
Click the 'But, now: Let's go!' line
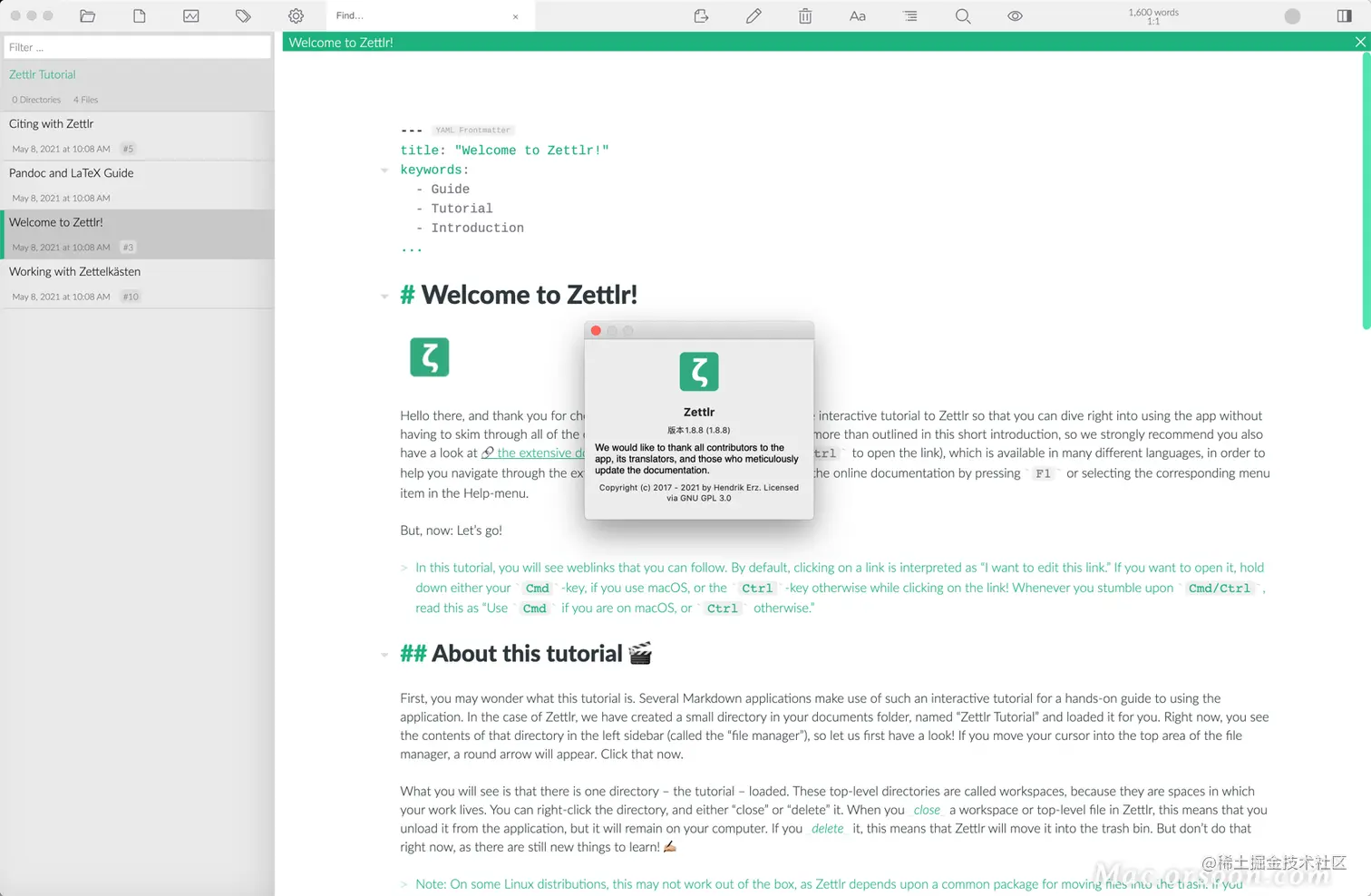point(451,531)
